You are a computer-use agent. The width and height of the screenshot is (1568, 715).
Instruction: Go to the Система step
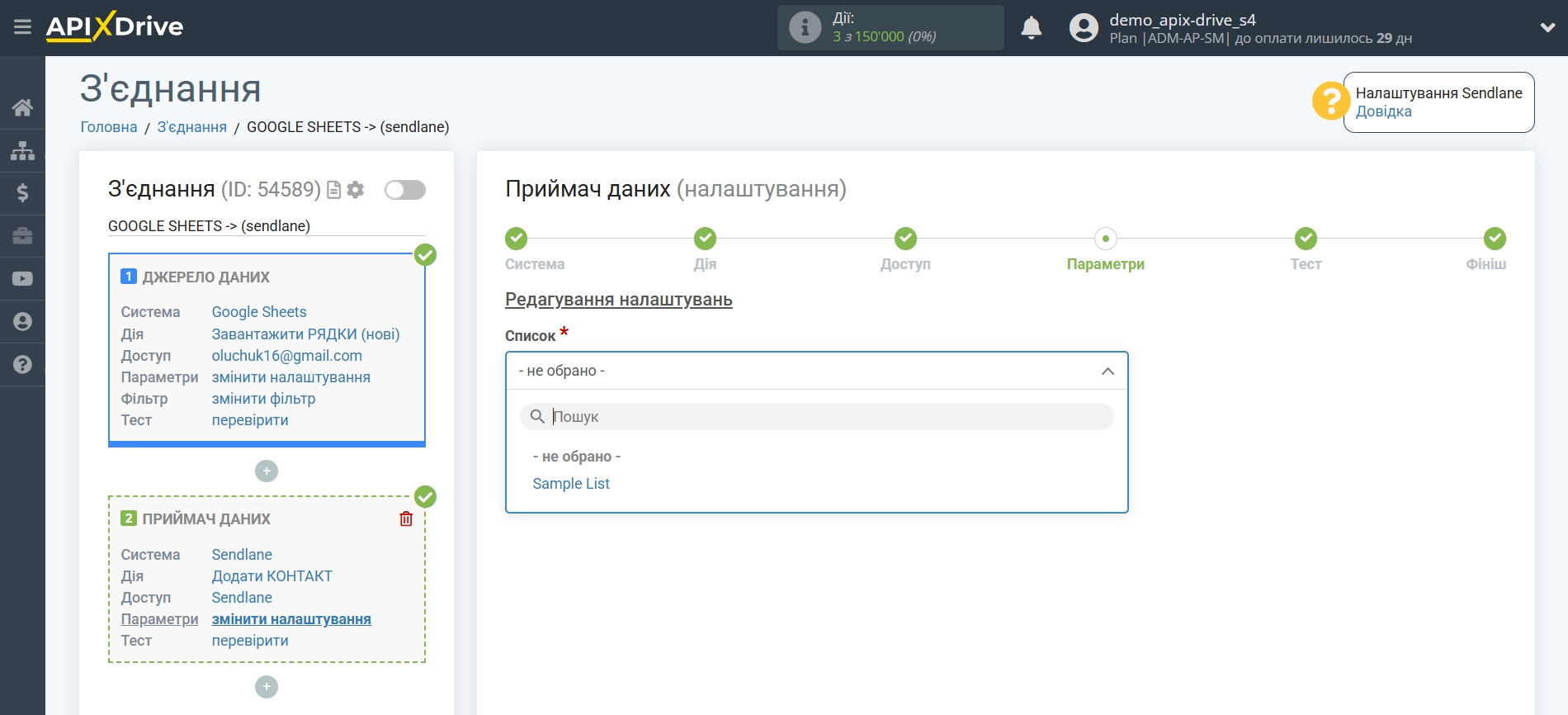(517, 239)
